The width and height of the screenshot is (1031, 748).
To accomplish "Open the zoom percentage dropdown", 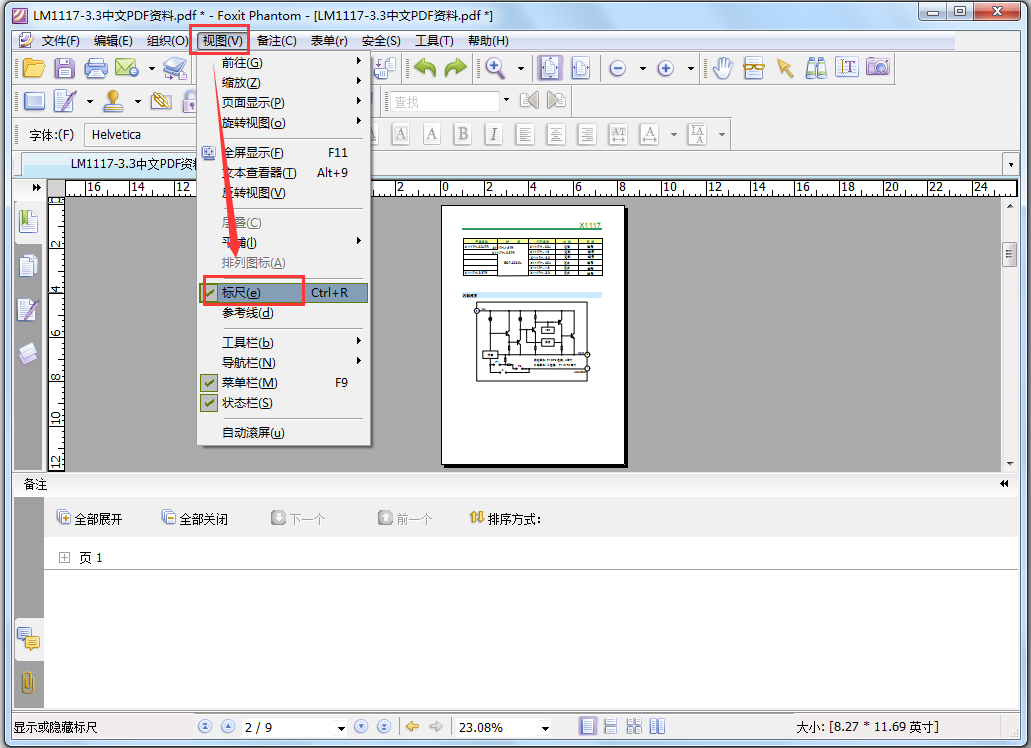I will click(545, 728).
